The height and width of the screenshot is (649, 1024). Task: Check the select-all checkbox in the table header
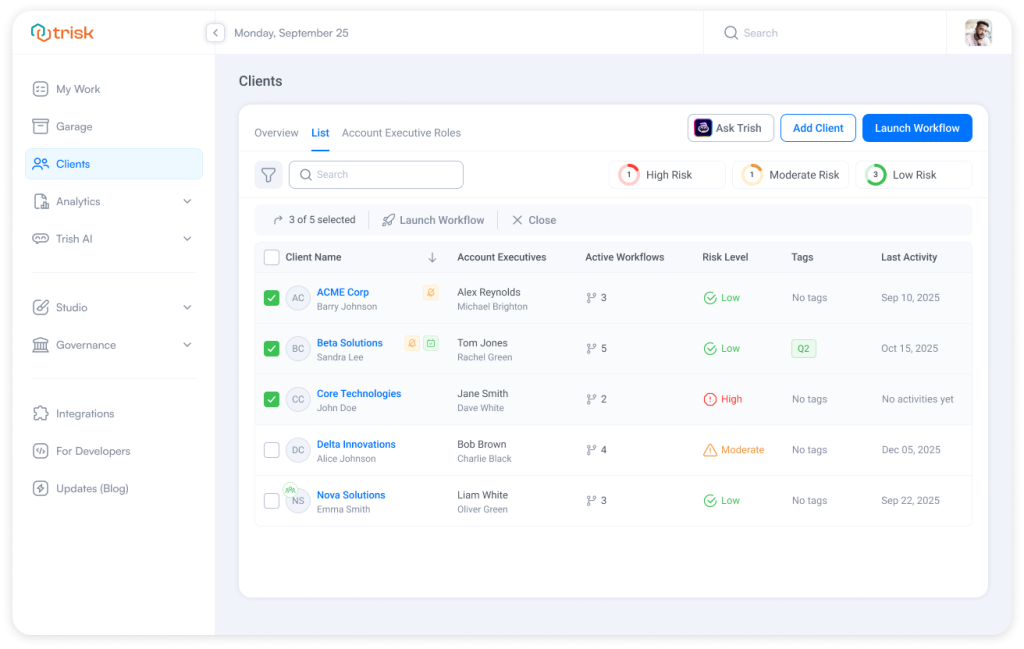point(271,257)
